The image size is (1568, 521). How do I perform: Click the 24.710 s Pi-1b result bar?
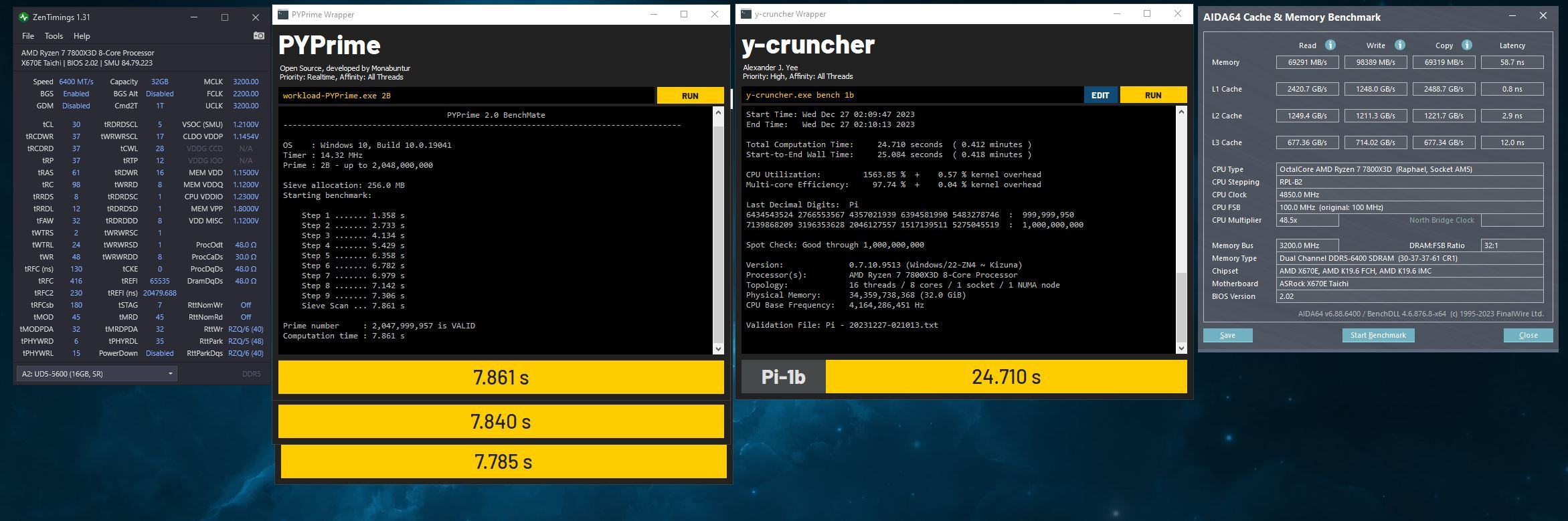[x=1006, y=377]
